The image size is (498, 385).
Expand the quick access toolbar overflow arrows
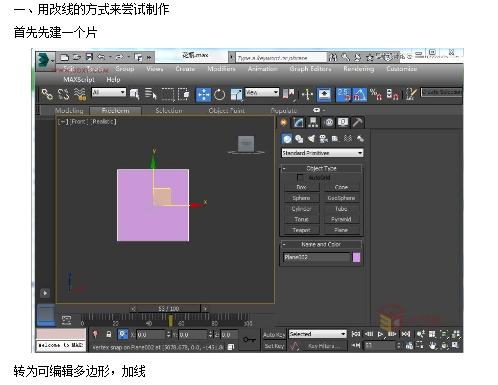[149, 57]
